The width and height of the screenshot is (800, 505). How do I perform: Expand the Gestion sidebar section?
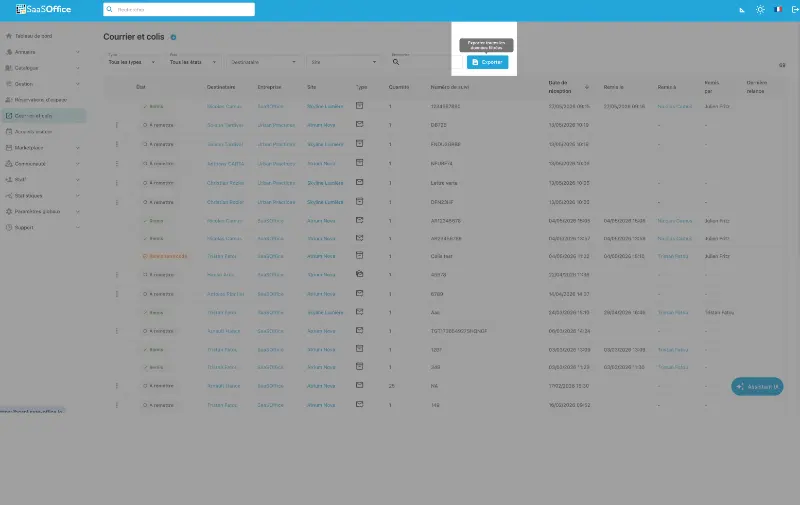tap(42, 84)
